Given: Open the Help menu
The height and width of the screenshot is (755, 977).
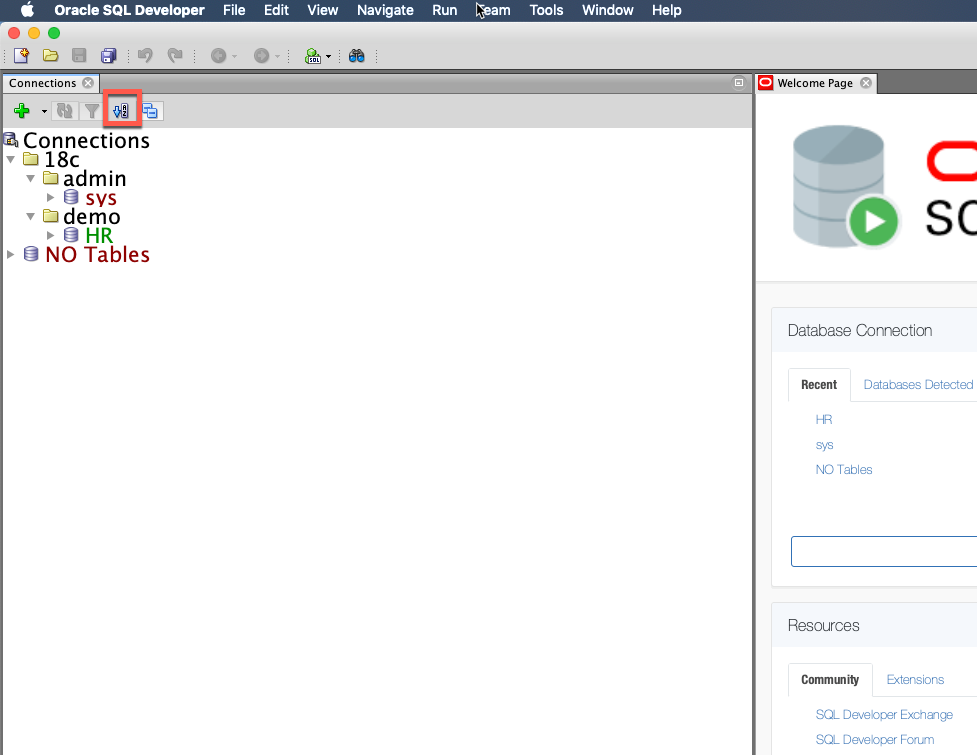Looking at the screenshot, I should pyautogui.click(x=667, y=10).
